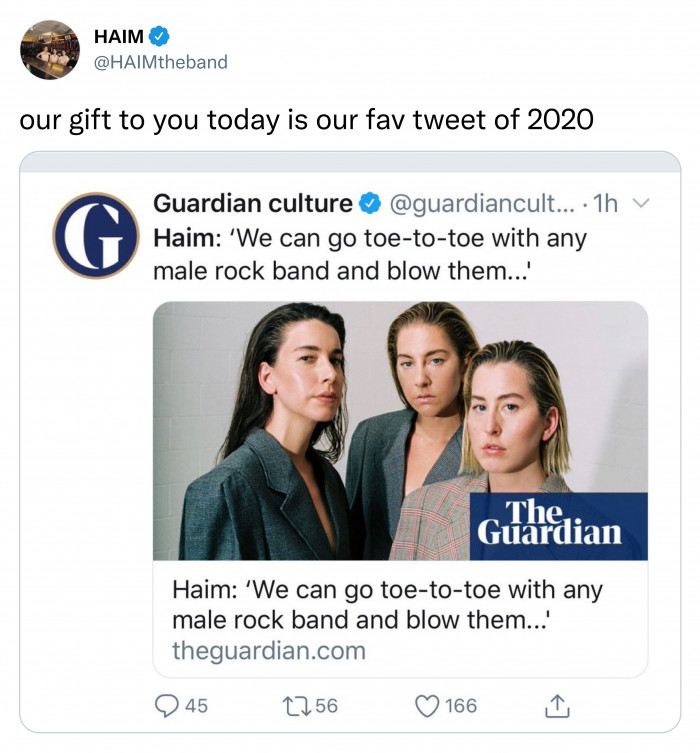Share the tweet via the share icon
The width and height of the screenshot is (700, 753).
tap(555, 706)
